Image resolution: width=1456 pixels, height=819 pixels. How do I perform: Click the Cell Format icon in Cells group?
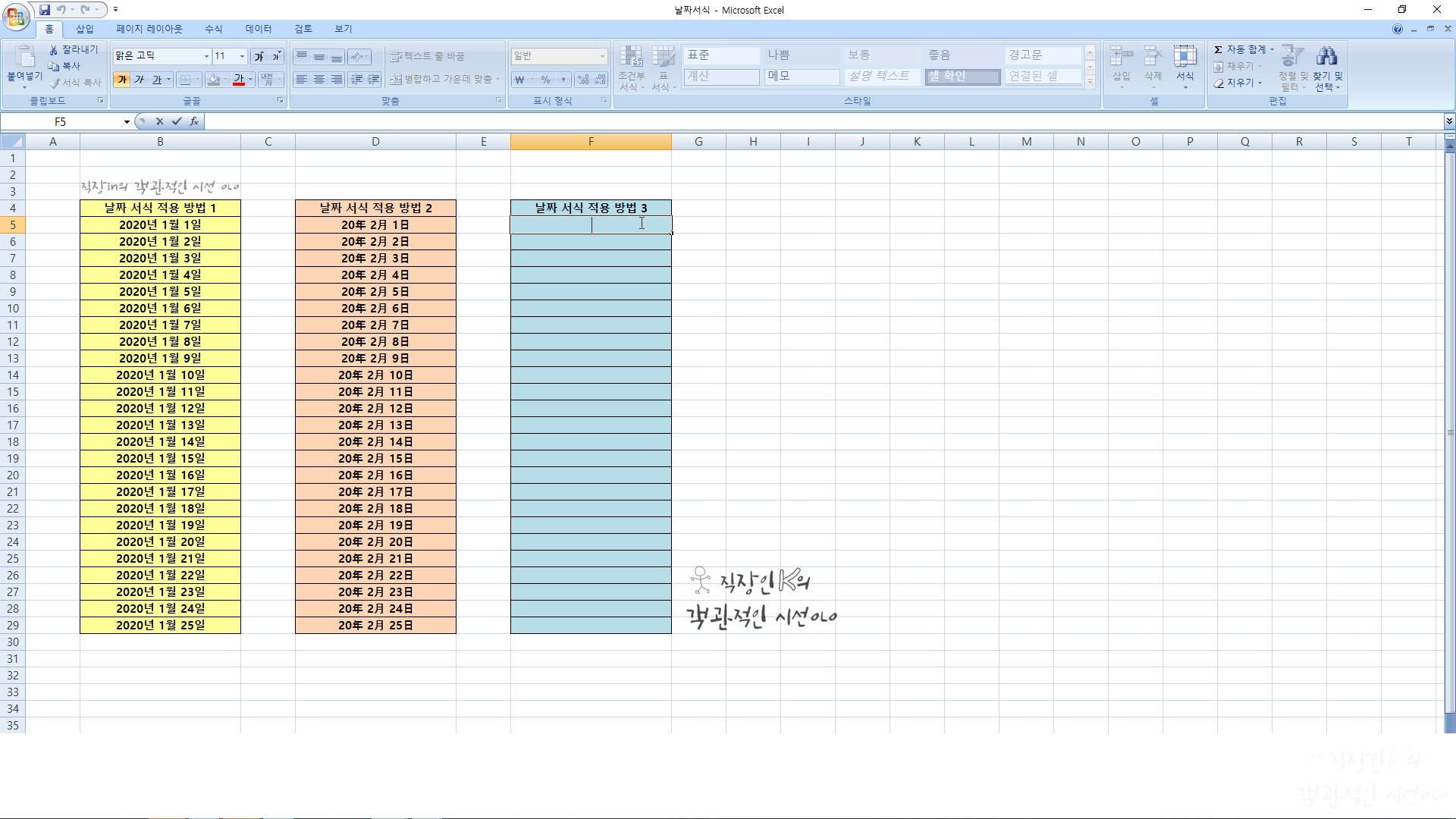1185,57
